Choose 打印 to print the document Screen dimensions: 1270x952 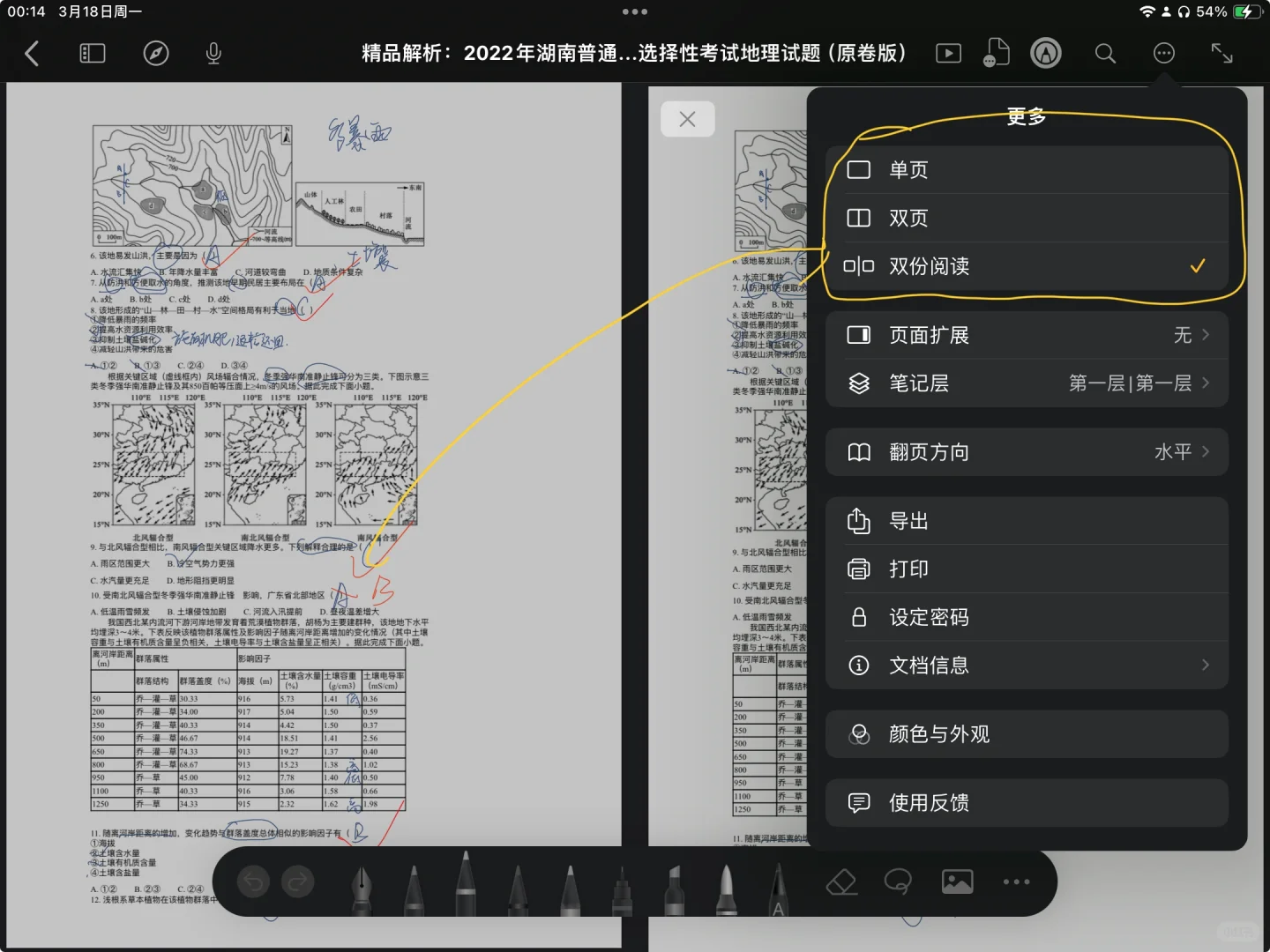tap(1027, 569)
